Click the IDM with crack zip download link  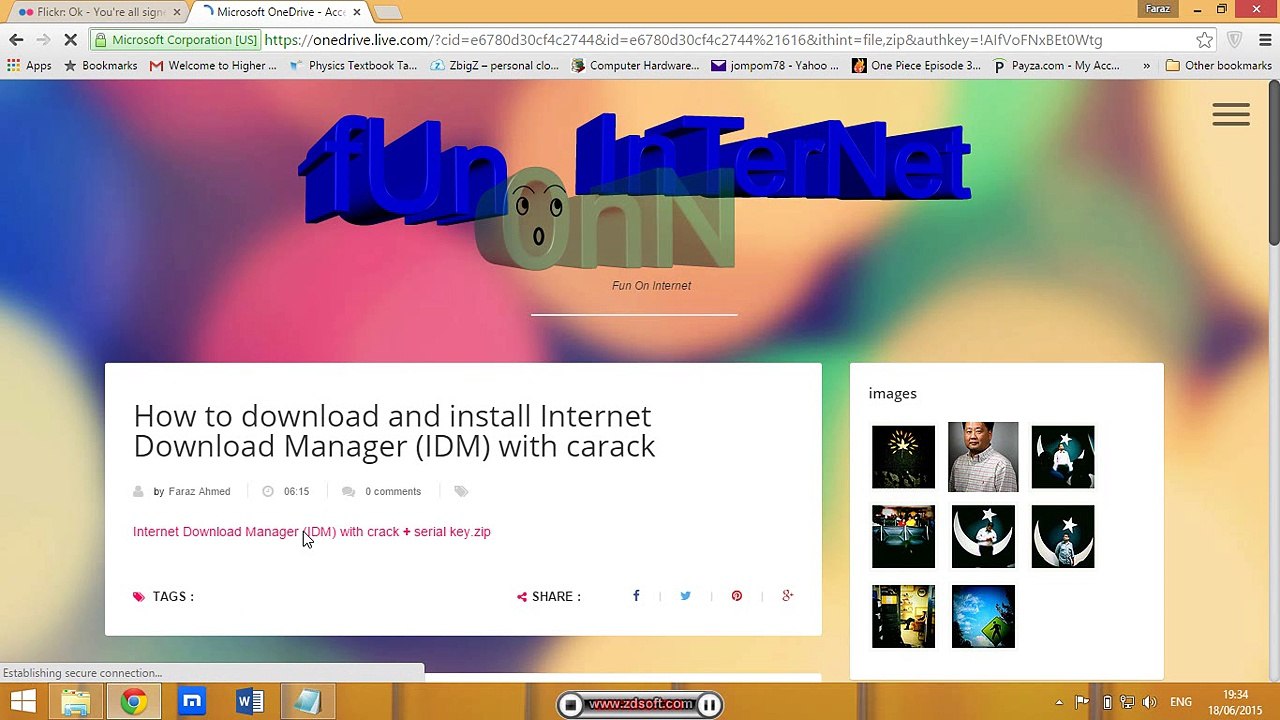pos(312,532)
